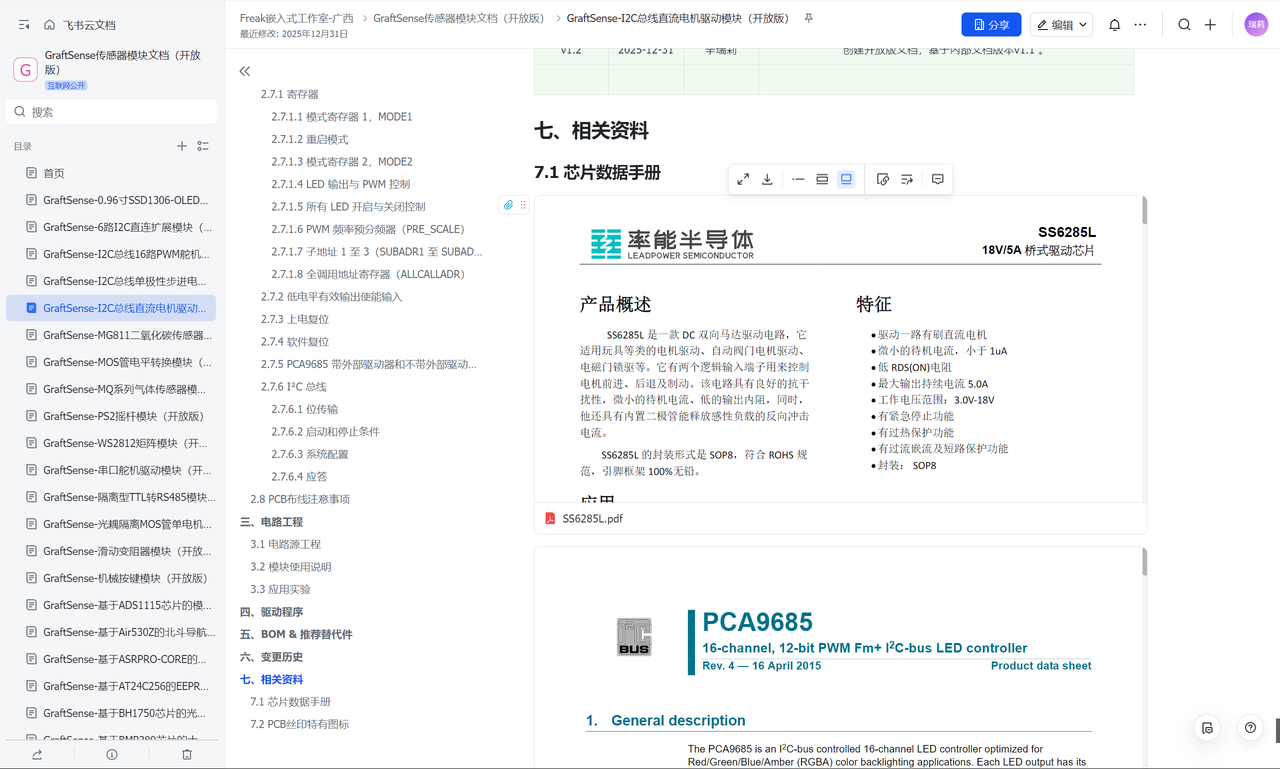
Task: Click the search magnifier in top bar
Action: pos(1184,25)
